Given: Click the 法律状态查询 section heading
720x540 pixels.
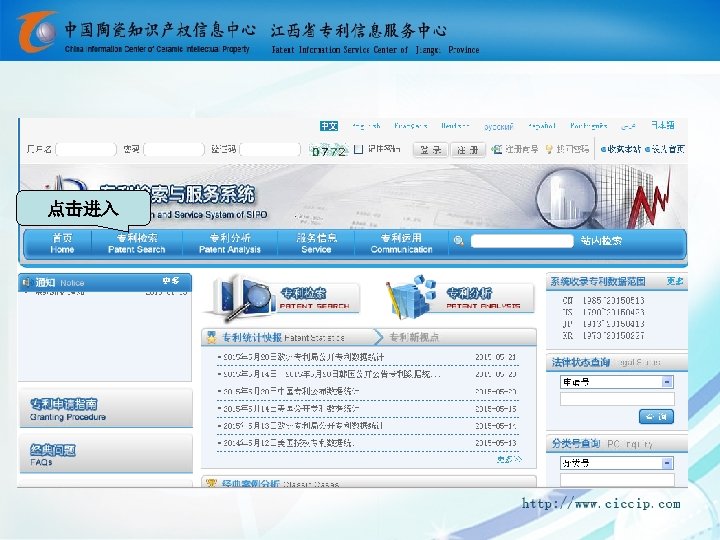Looking at the screenshot, I should pos(580,362).
